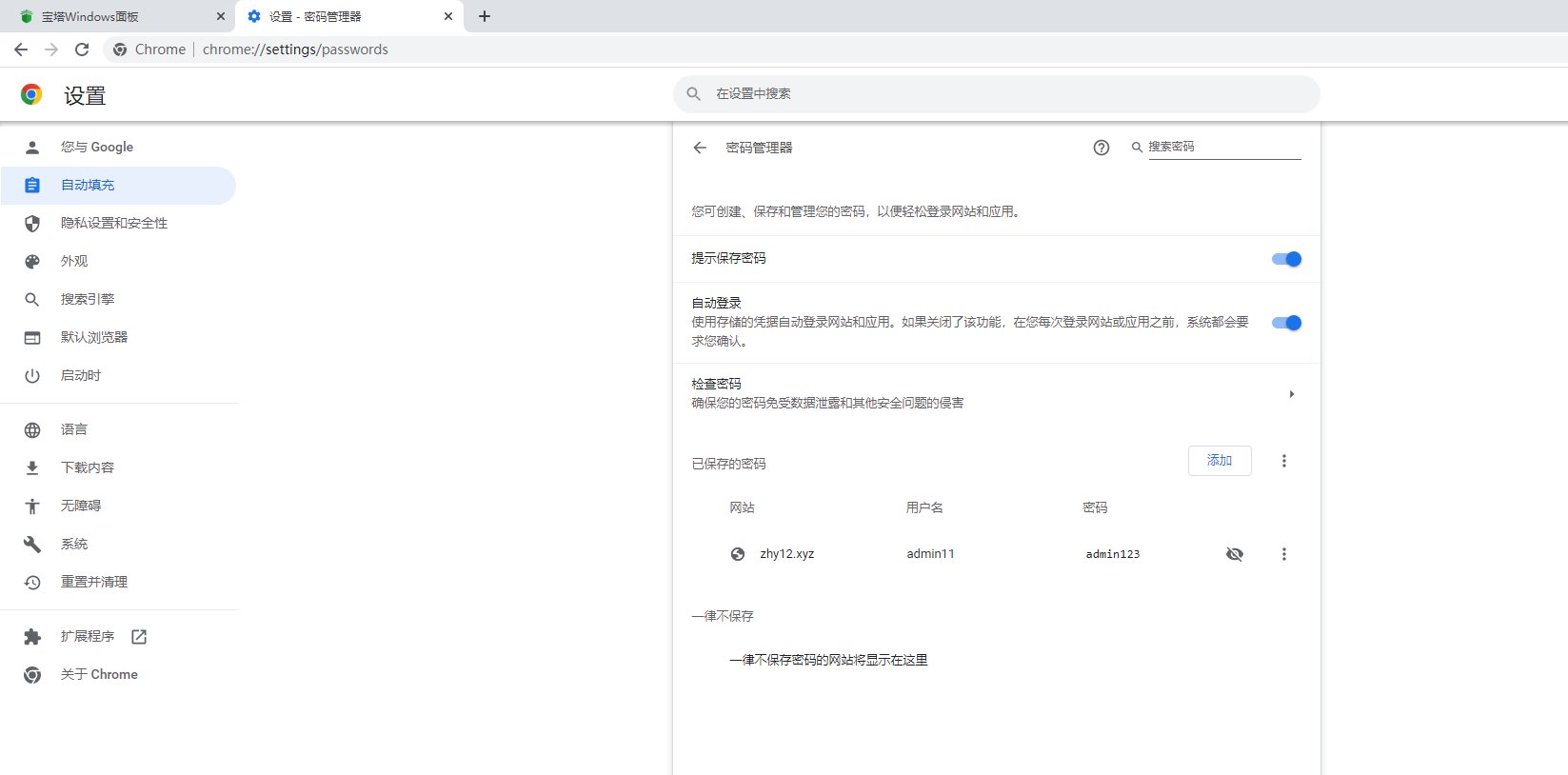The width and height of the screenshot is (1568, 775).
Task: Click the power icon for 启动时
Action: [x=32, y=375]
